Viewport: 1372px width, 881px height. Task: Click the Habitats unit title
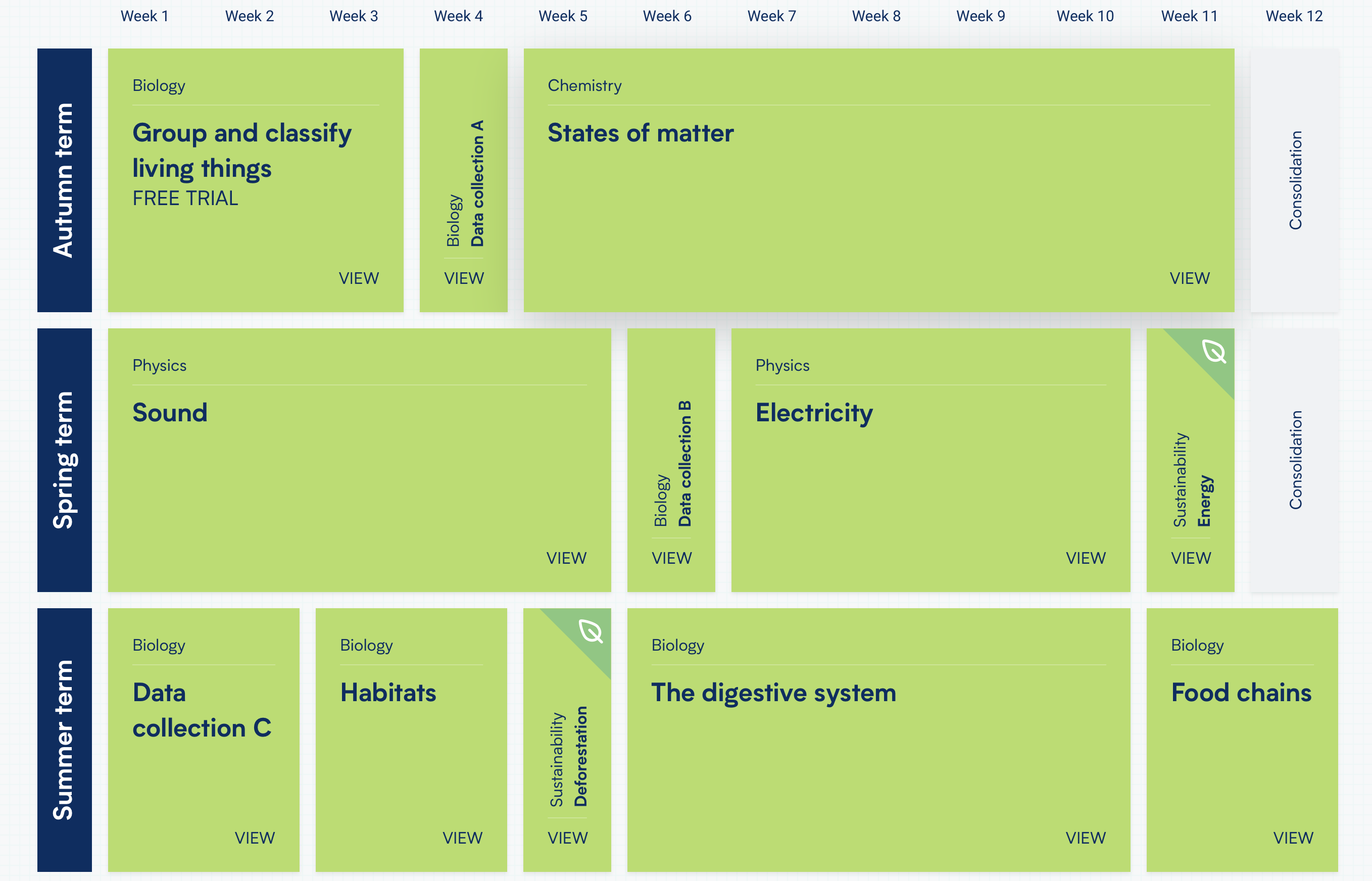(x=388, y=693)
